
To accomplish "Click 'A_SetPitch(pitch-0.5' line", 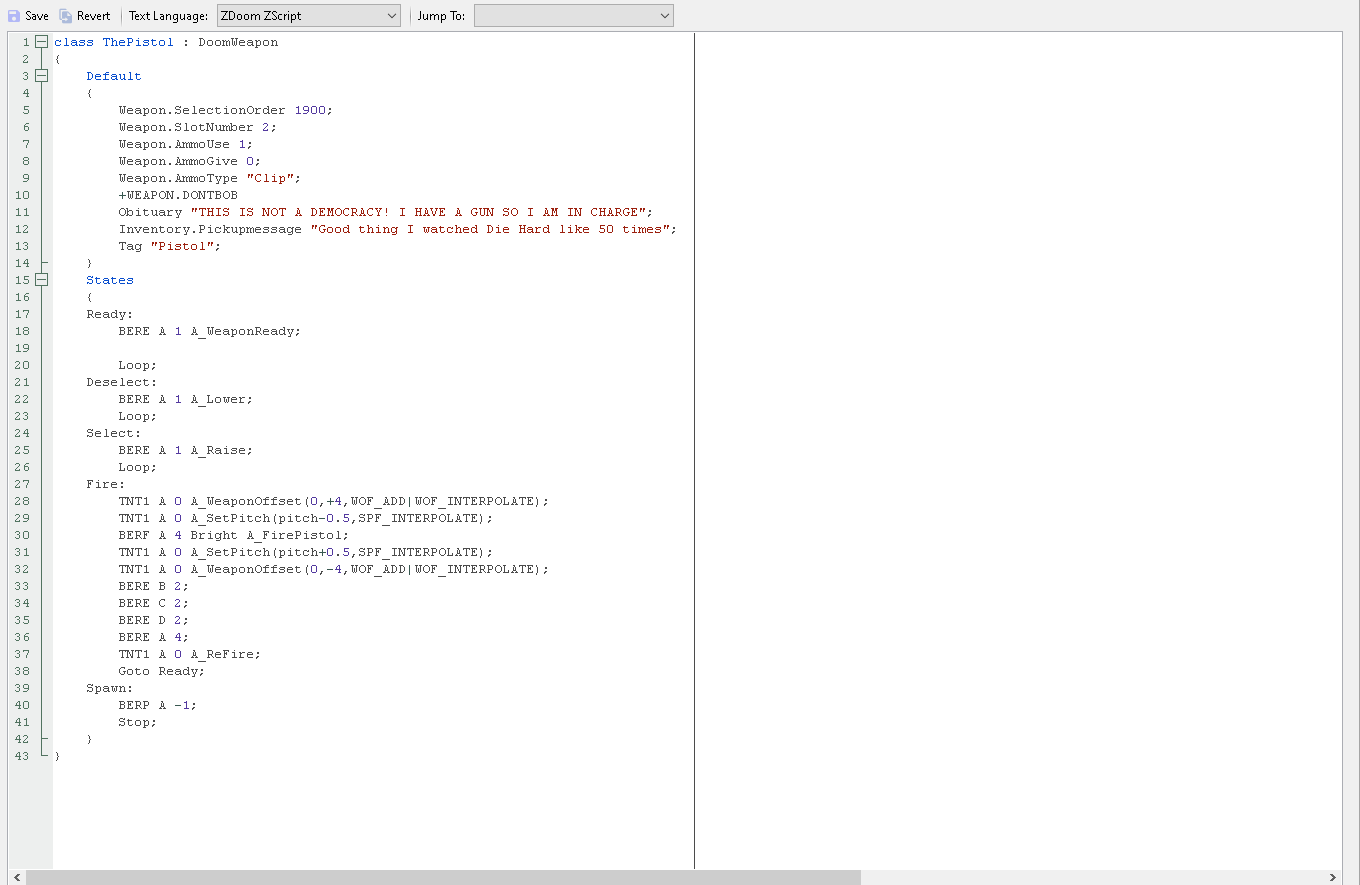I will coord(306,518).
